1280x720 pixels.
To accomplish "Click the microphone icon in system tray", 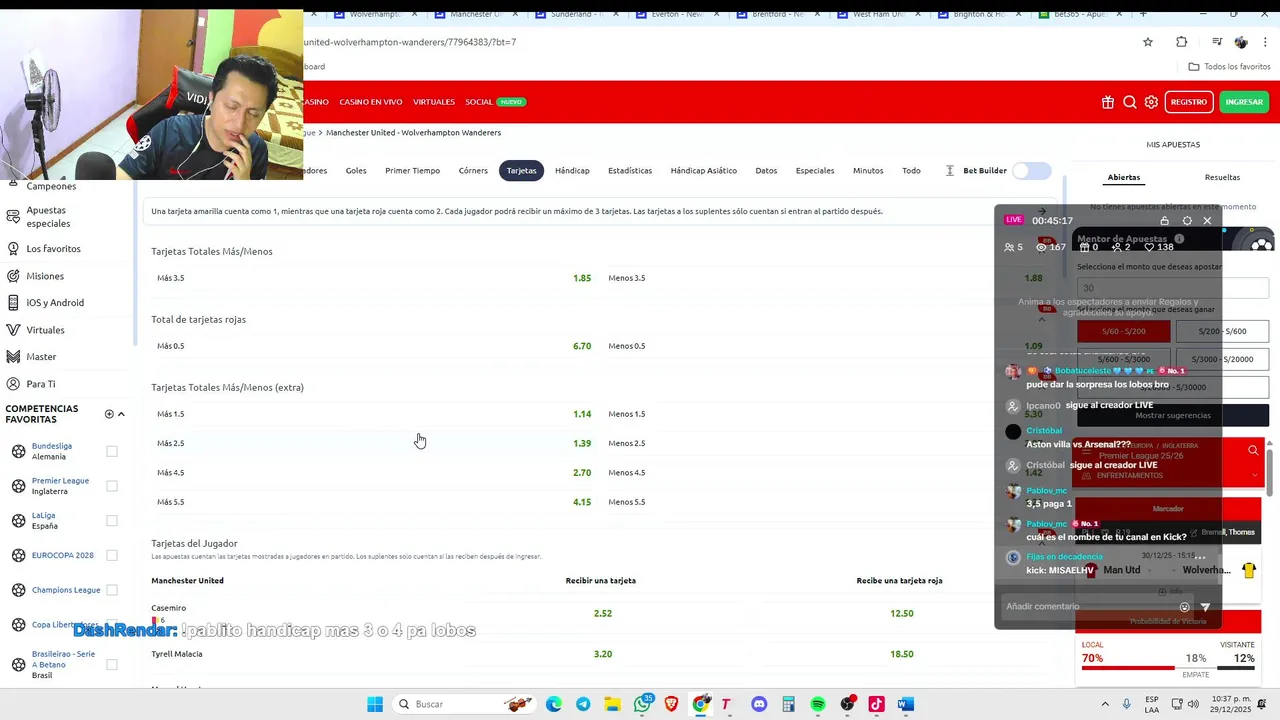I will (1127, 704).
